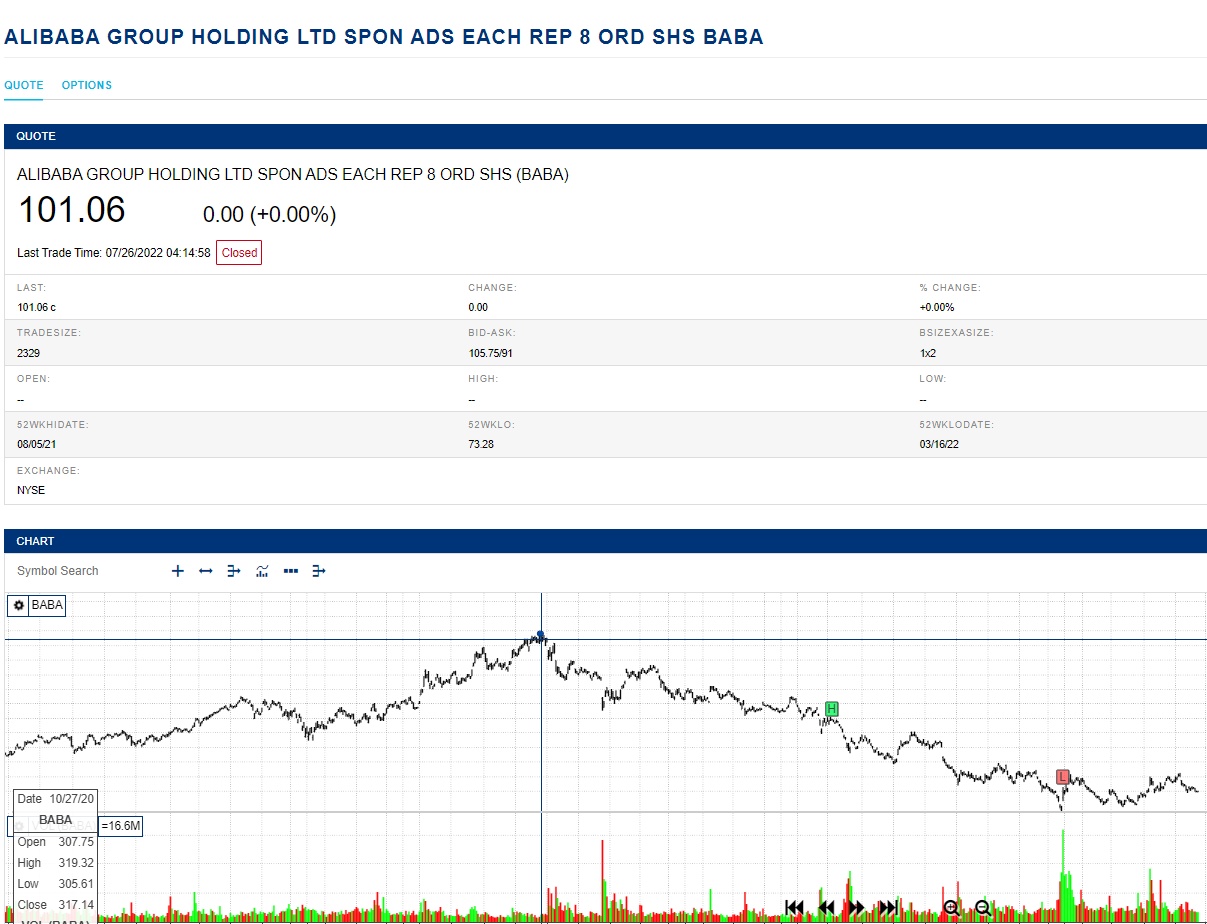Screen dimensions: 1207x924
Task: Click the TRADESIZE value 2329
Action: [x=29, y=353]
